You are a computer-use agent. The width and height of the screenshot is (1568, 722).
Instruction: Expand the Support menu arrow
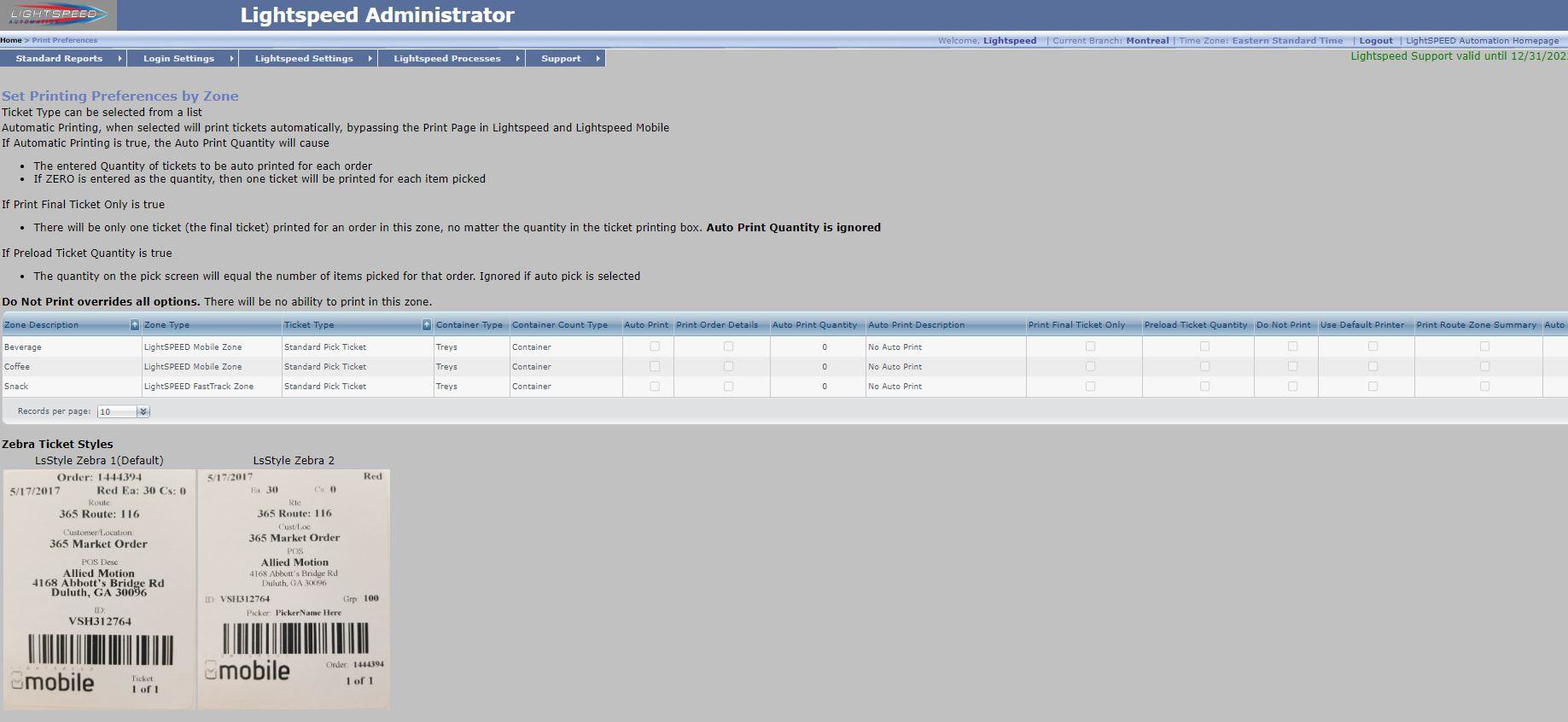click(x=597, y=58)
